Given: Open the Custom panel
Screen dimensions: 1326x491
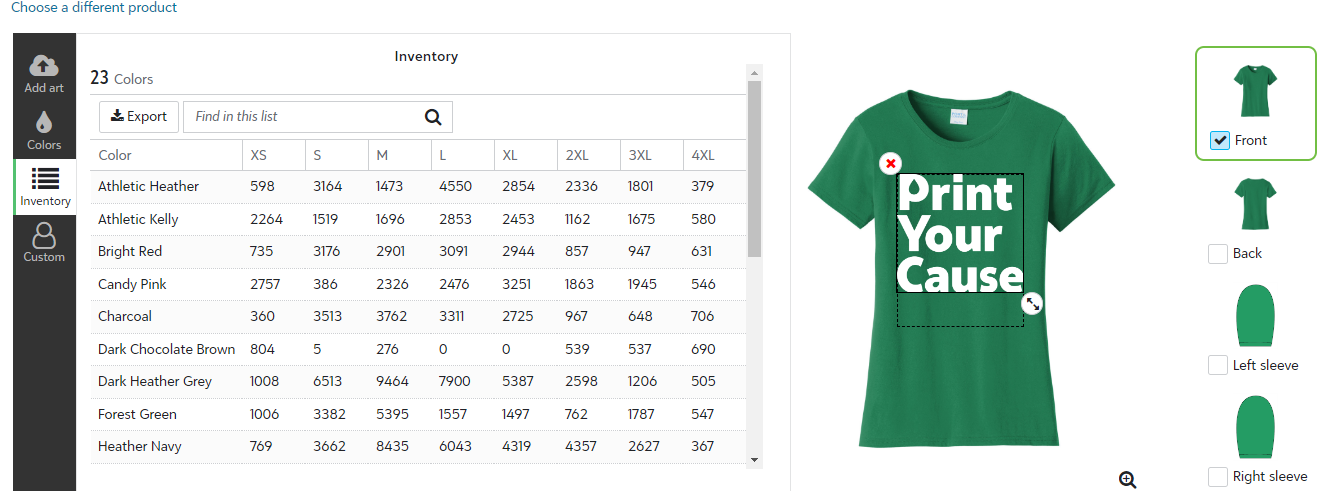Looking at the screenshot, I should (x=44, y=243).
